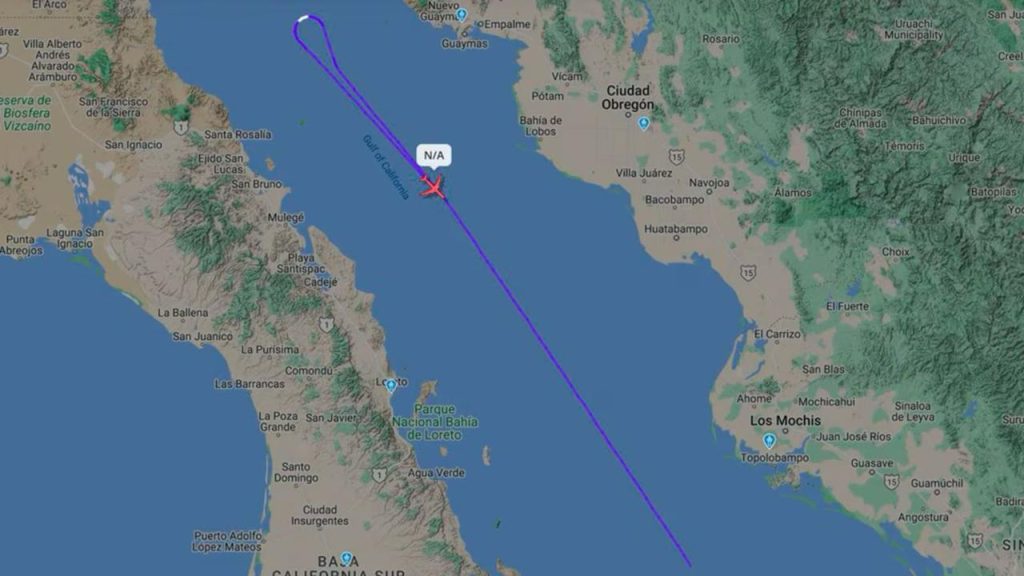The height and width of the screenshot is (576, 1024).
Task: Select the Guaymas airport pin marker
Action: point(462,14)
